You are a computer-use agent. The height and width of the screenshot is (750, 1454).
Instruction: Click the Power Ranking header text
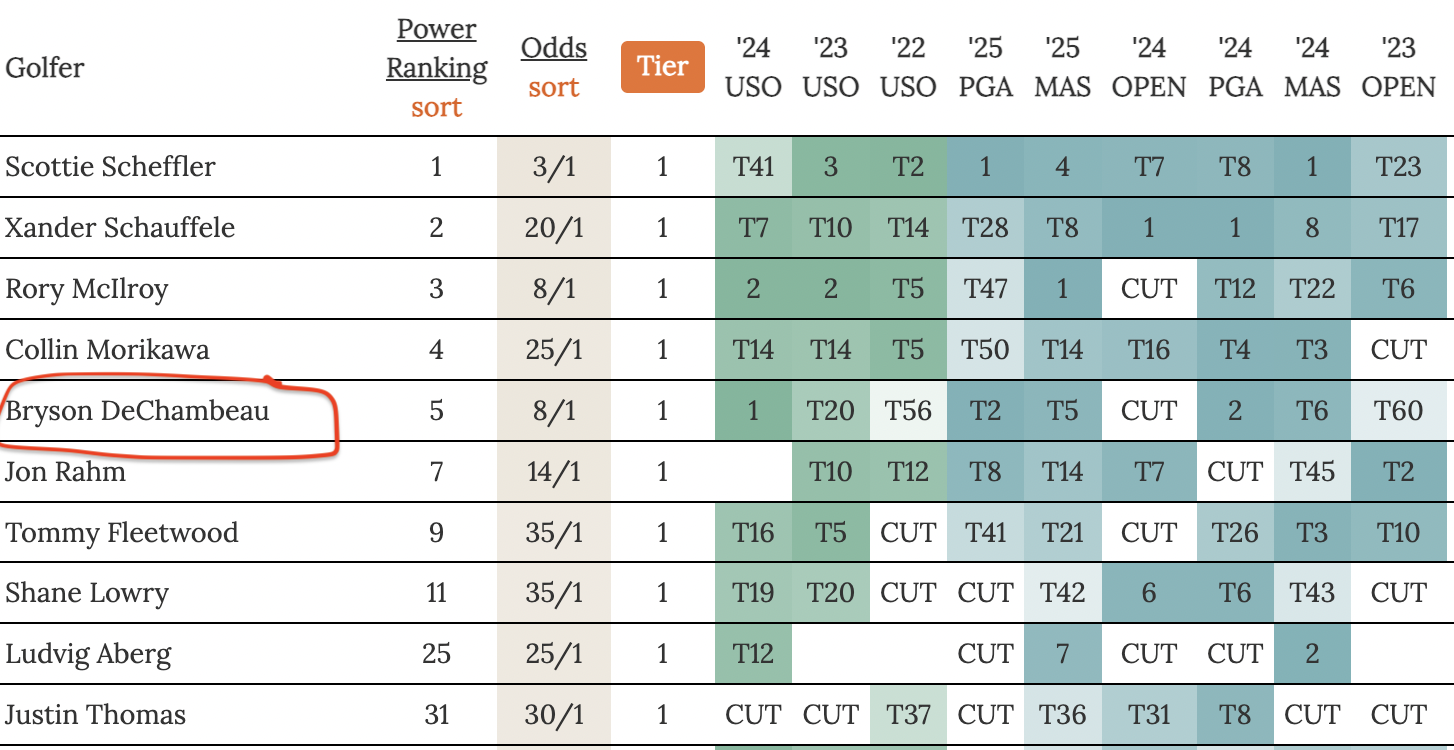point(436,49)
